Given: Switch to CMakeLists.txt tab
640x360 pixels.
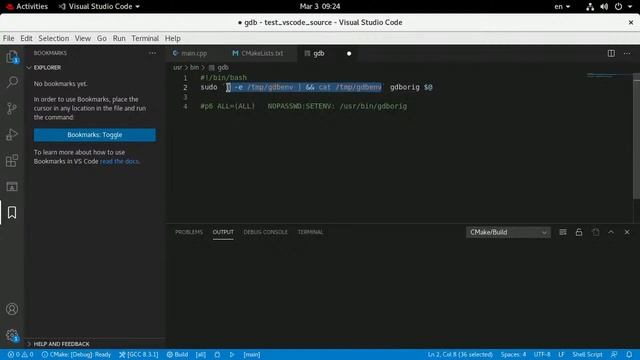Looking at the screenshot, I should tap(262, 53).
